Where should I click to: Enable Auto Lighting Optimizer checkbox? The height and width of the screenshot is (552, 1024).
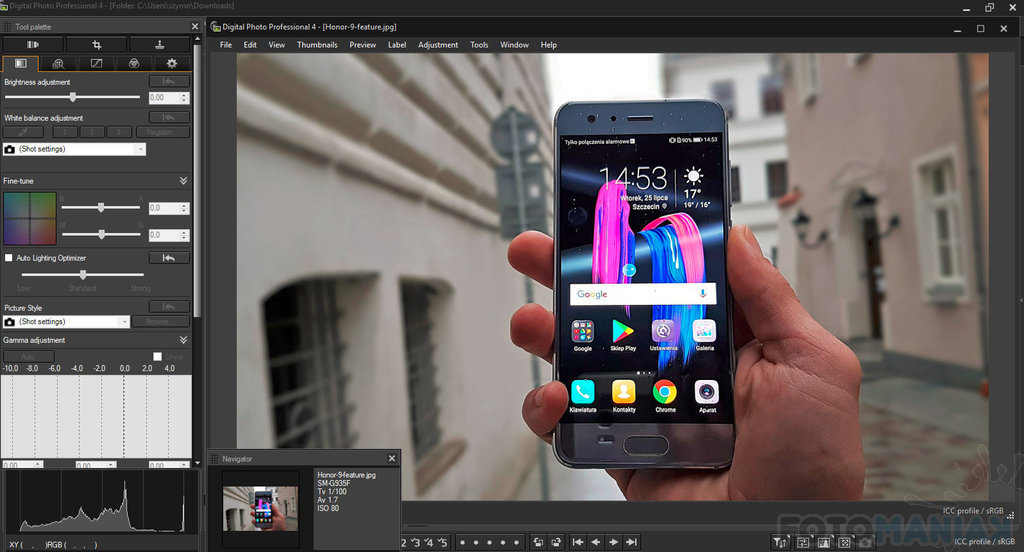pos(8,258)
